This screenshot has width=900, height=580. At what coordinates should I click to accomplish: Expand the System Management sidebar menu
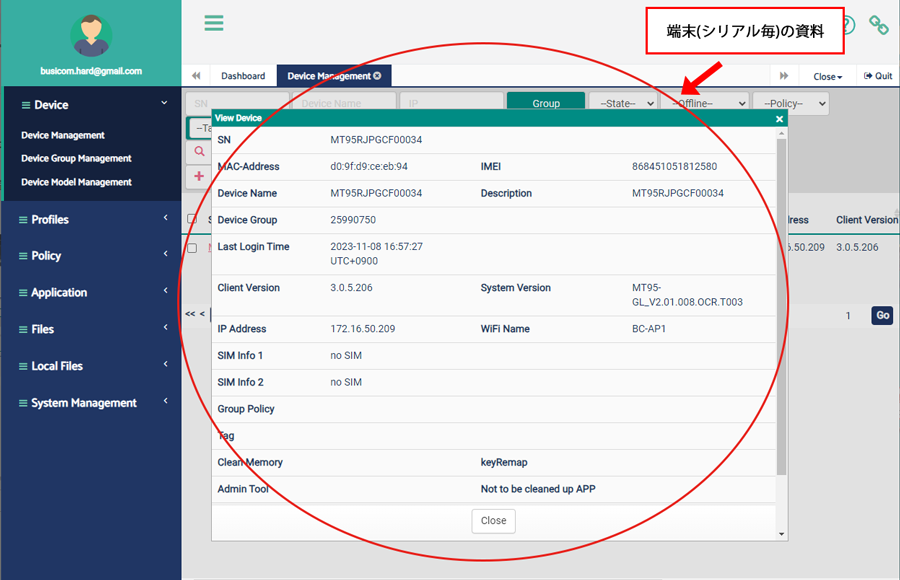(91, 403)
